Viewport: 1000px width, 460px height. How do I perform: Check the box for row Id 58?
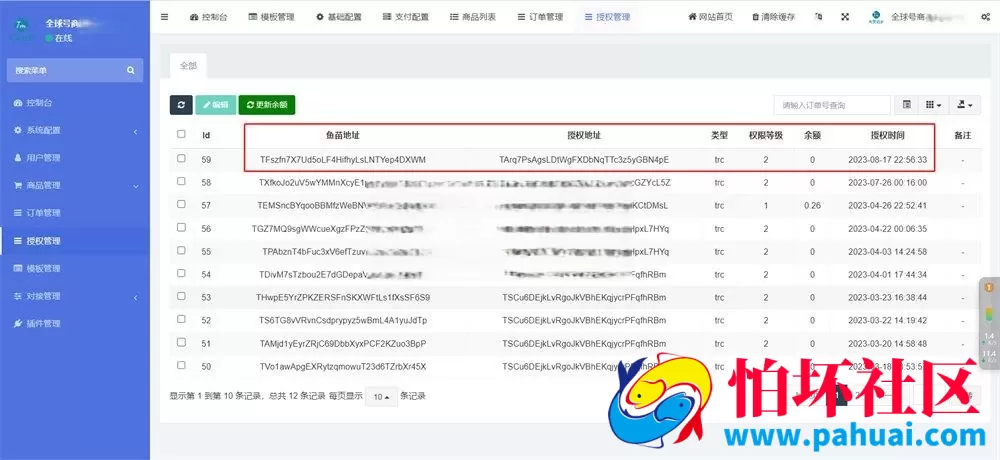[x=181, y=182]
